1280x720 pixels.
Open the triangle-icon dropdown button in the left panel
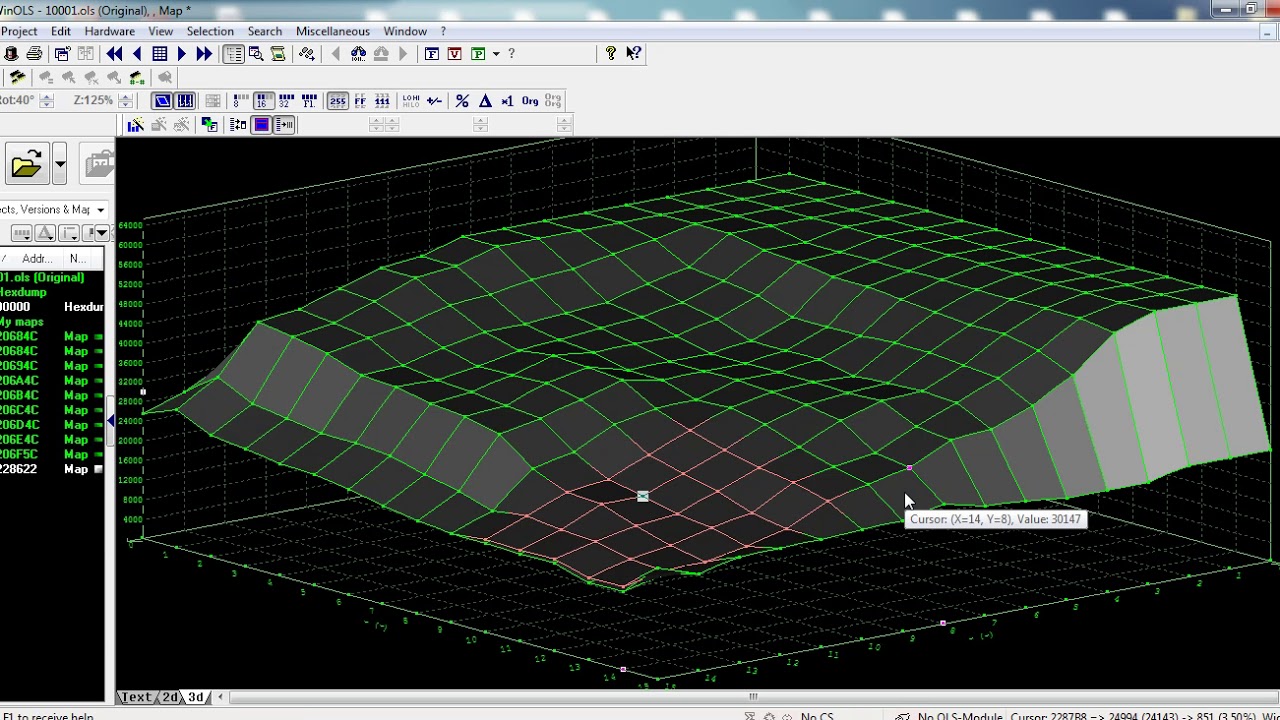pos(44,233)
